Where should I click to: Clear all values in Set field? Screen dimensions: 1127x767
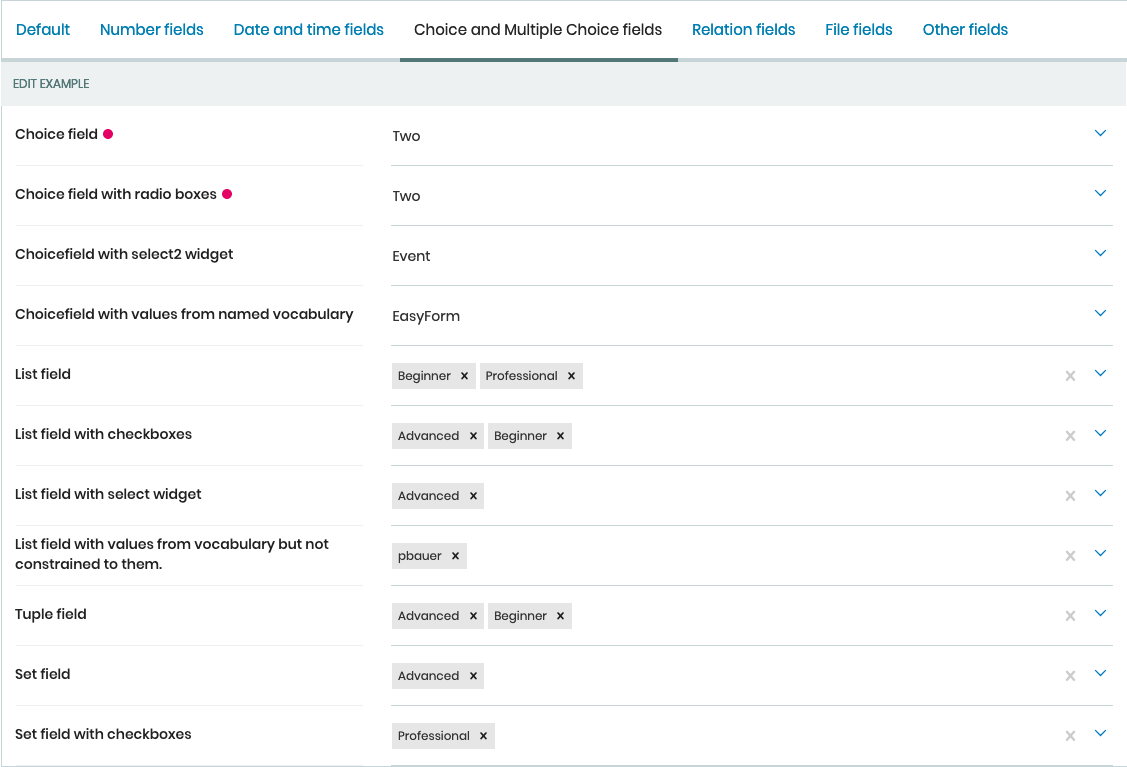click(1070, 676)
